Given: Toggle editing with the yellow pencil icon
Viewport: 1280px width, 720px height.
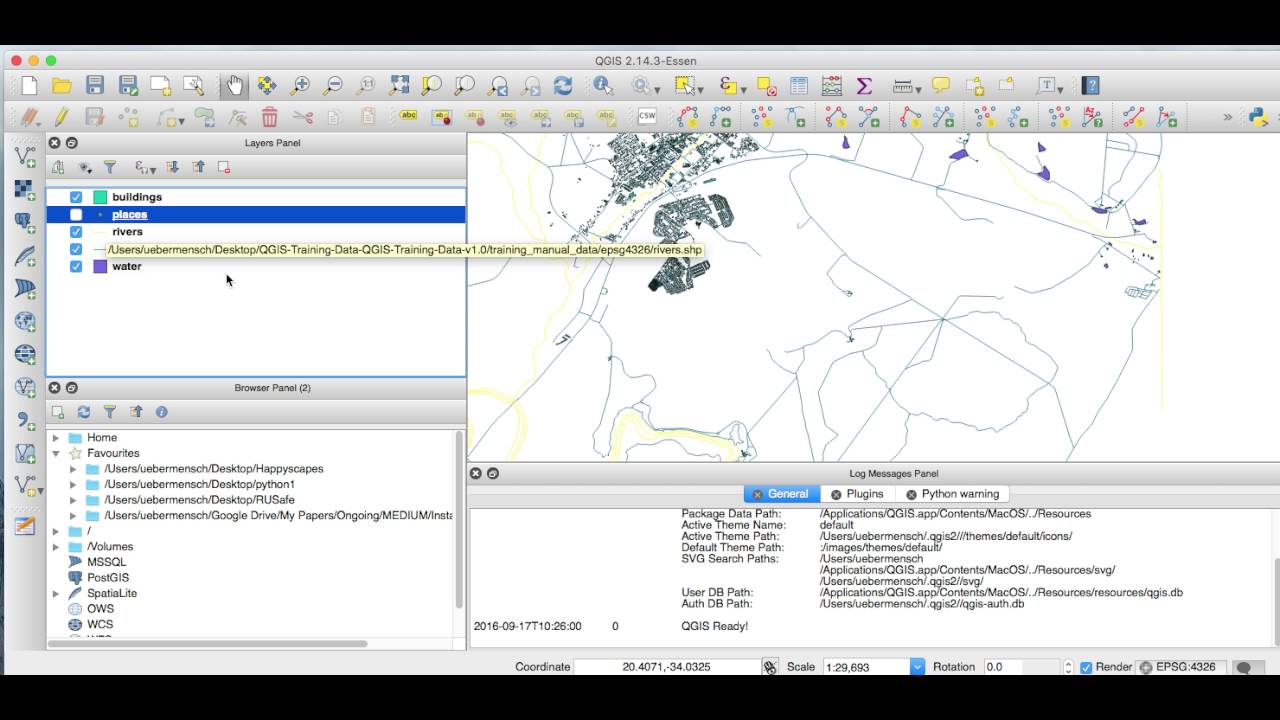Looking at the screenshot, I should coord(62,117).
